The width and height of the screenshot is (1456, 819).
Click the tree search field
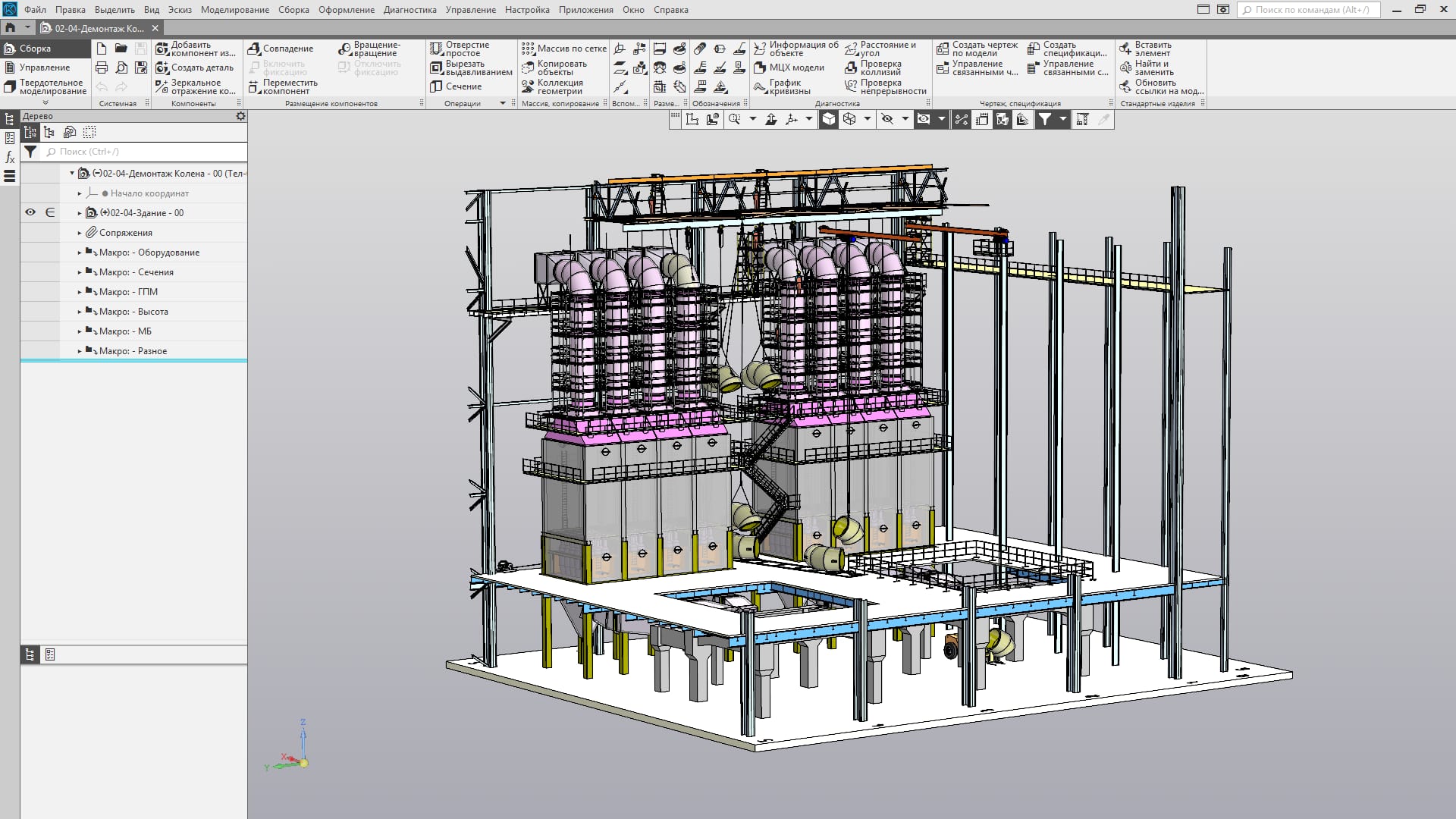[144, 152]
